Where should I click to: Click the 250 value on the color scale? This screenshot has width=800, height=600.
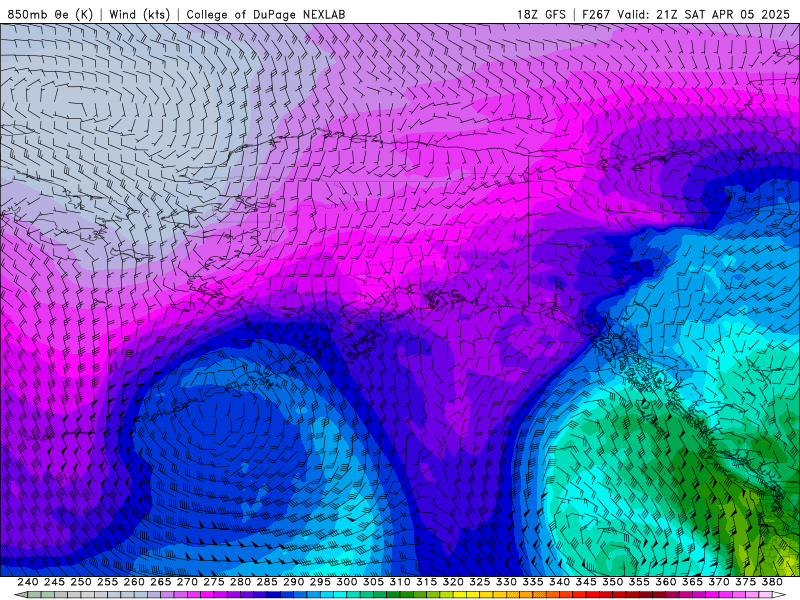(81, 582)
